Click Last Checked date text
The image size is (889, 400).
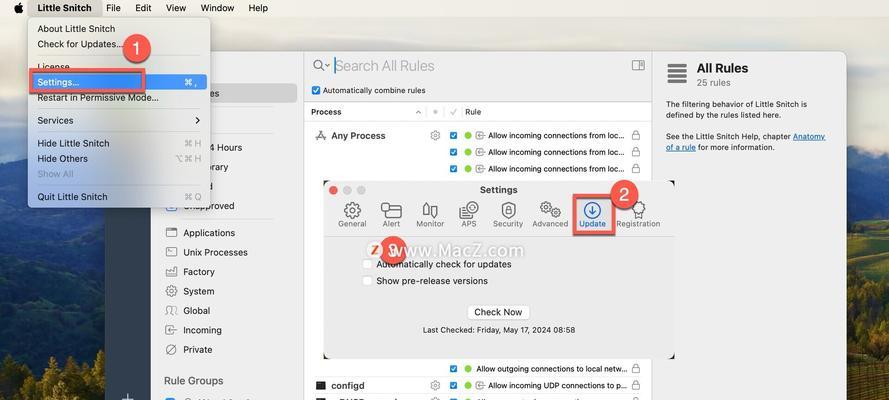(x=499, y=330)
